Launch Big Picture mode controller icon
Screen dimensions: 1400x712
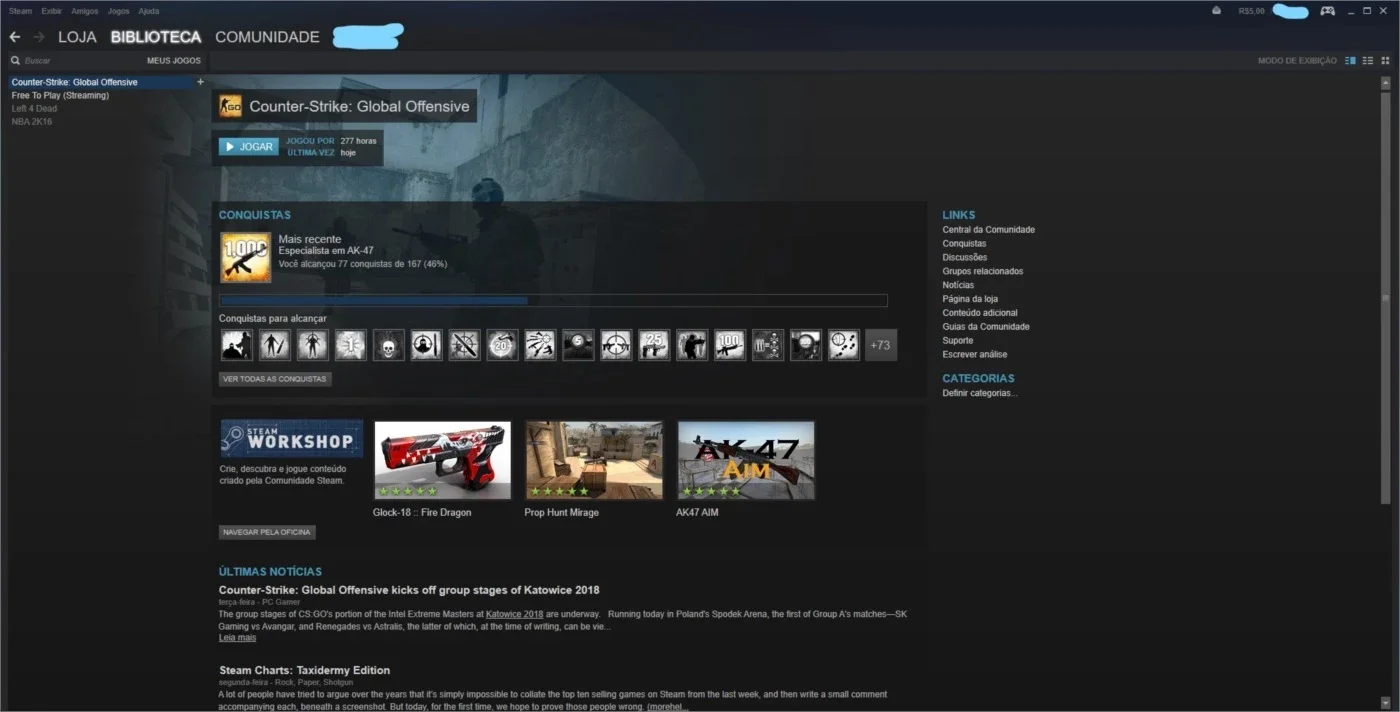pos(1327,11)
